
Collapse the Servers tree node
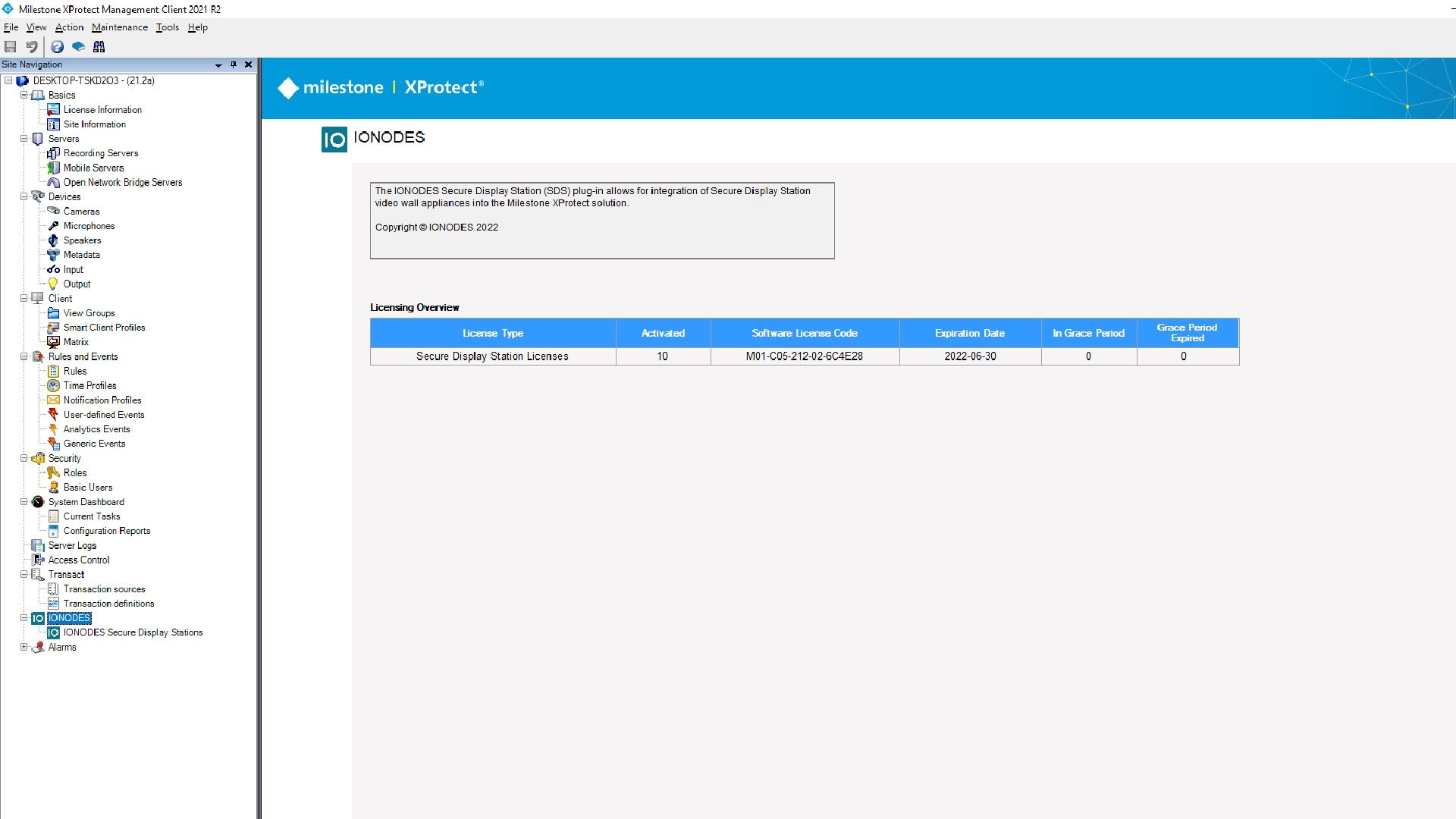coord(24,139)
